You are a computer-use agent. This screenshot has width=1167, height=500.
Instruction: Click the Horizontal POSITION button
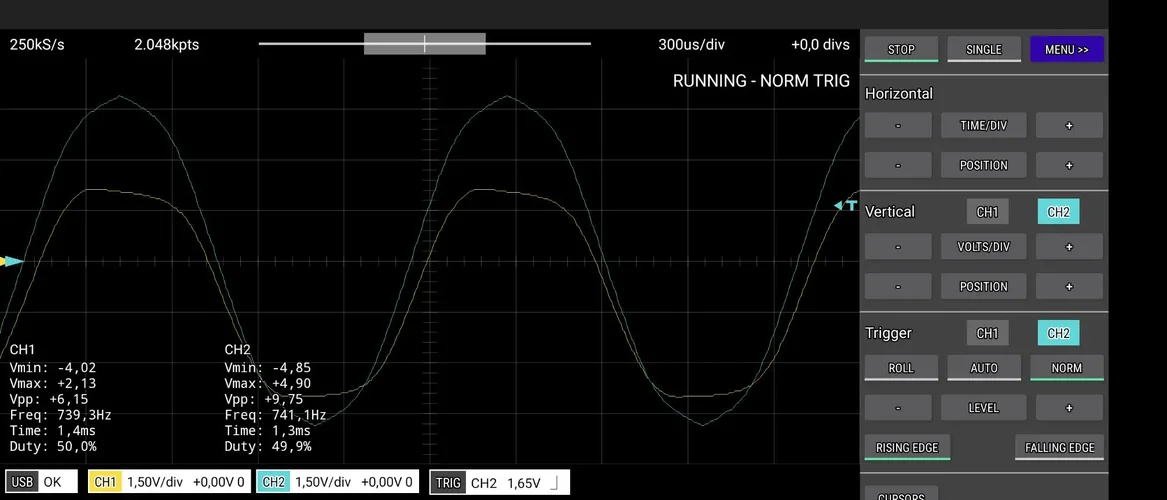(x=983, y=165)
